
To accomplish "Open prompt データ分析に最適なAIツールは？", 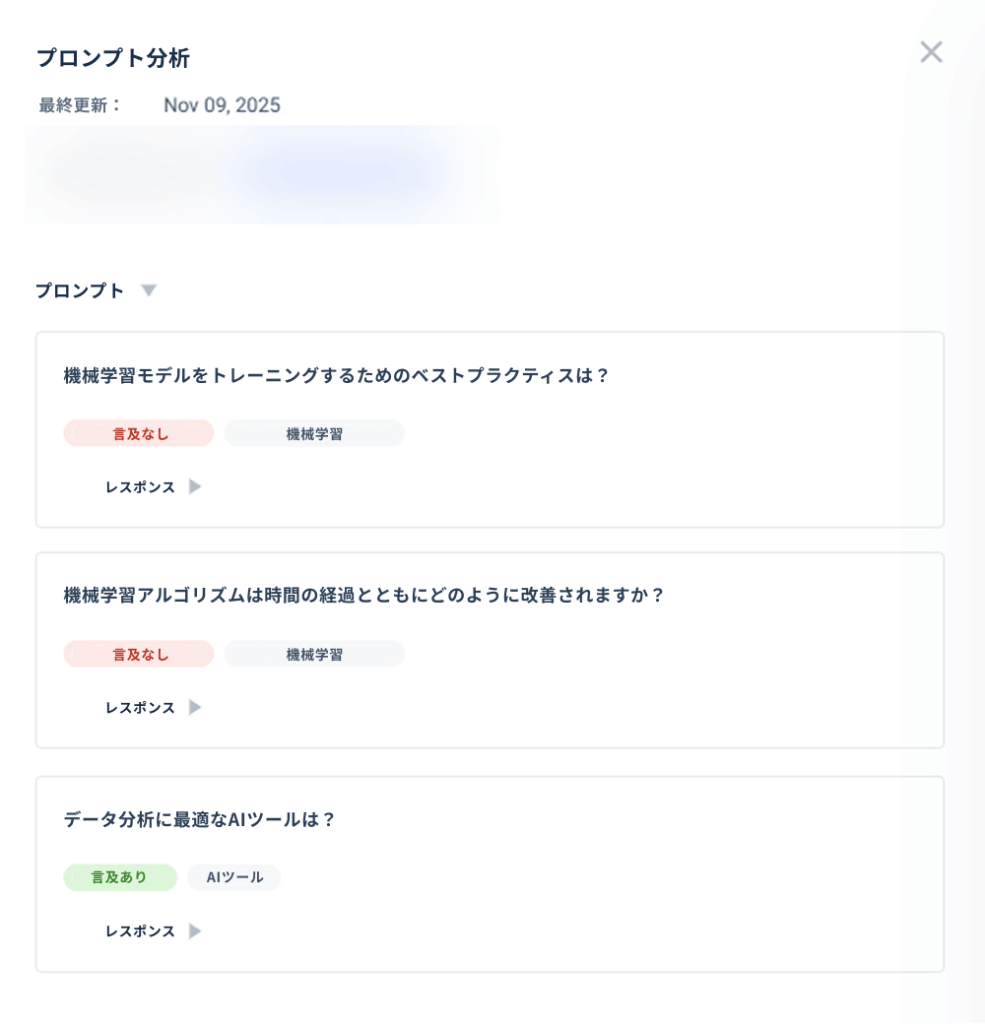I will [x=199, y=820].
